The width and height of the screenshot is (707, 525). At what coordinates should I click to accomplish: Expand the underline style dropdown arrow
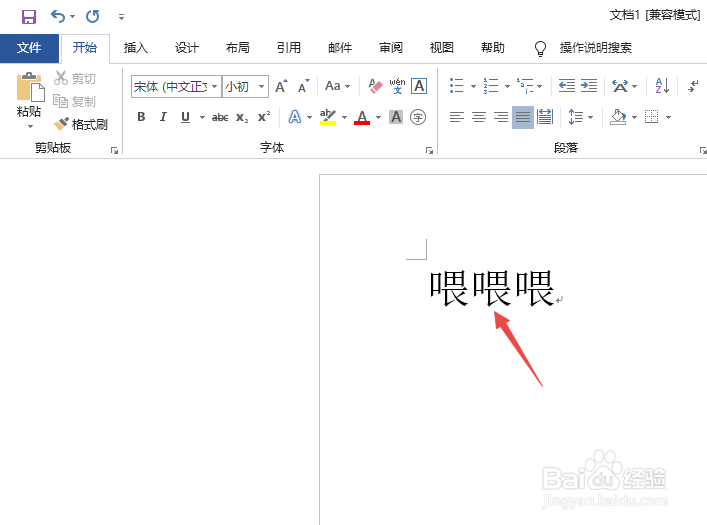pyautogui.click(x=202, y=118)
